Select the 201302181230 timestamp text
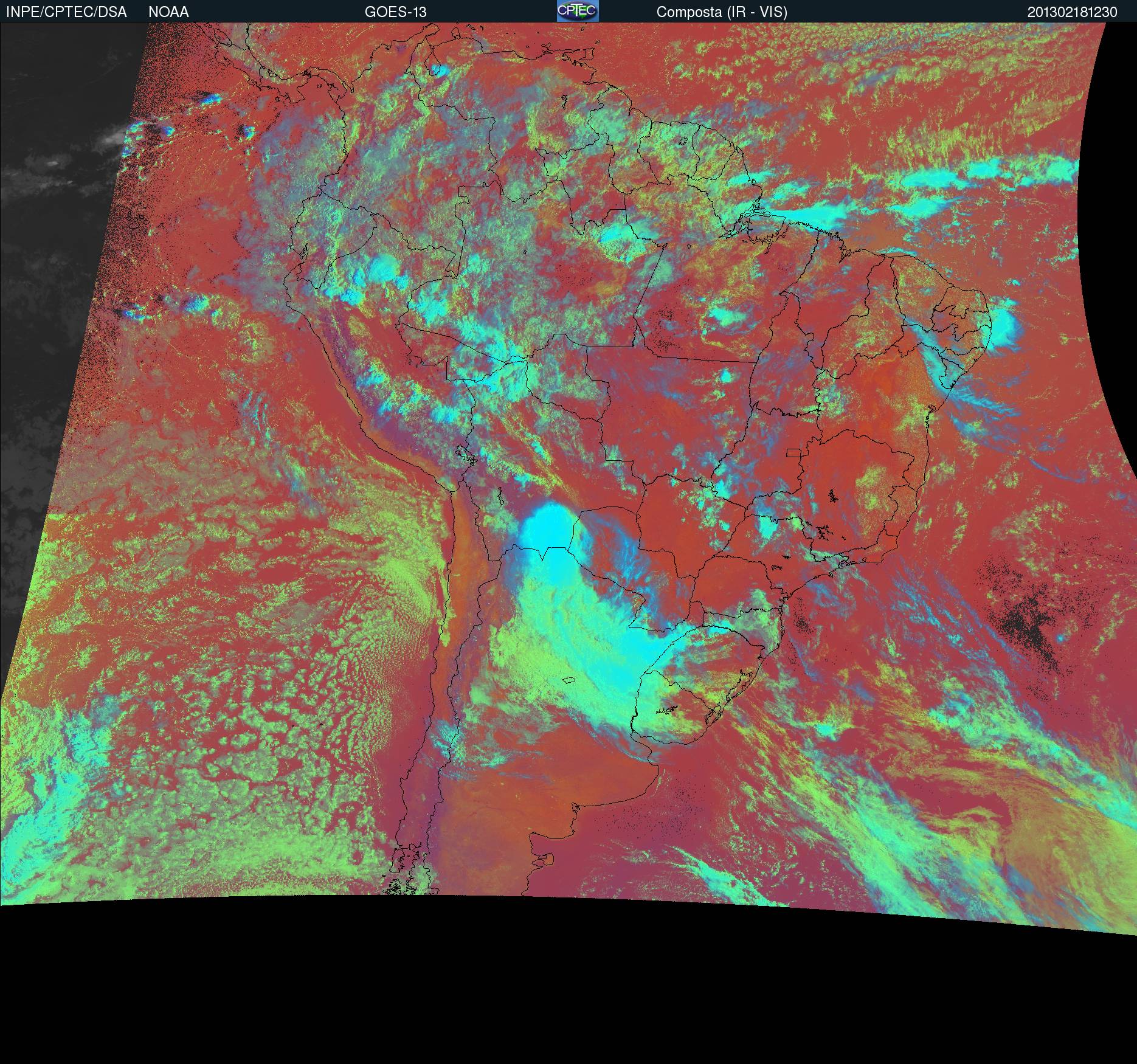This screenshot has height=1064, width=1137. (1072, 12)
